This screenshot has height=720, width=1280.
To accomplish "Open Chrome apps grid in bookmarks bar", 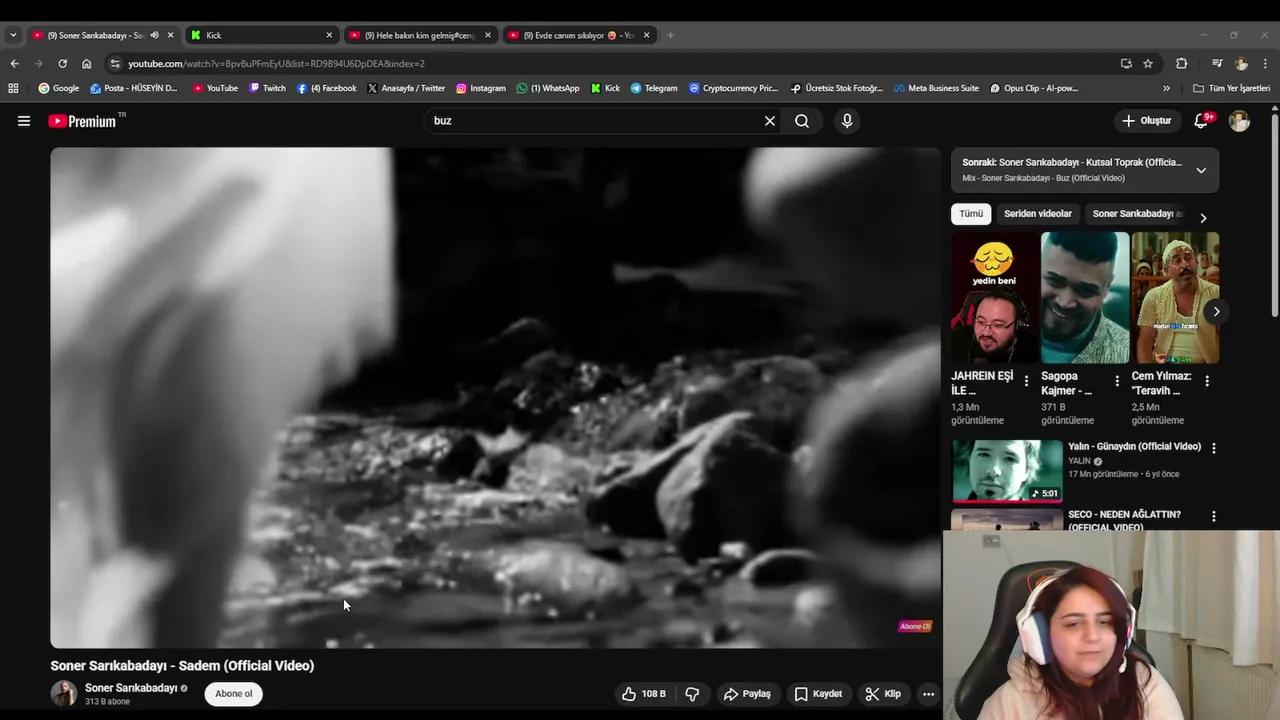I will [x=13, y=88].
